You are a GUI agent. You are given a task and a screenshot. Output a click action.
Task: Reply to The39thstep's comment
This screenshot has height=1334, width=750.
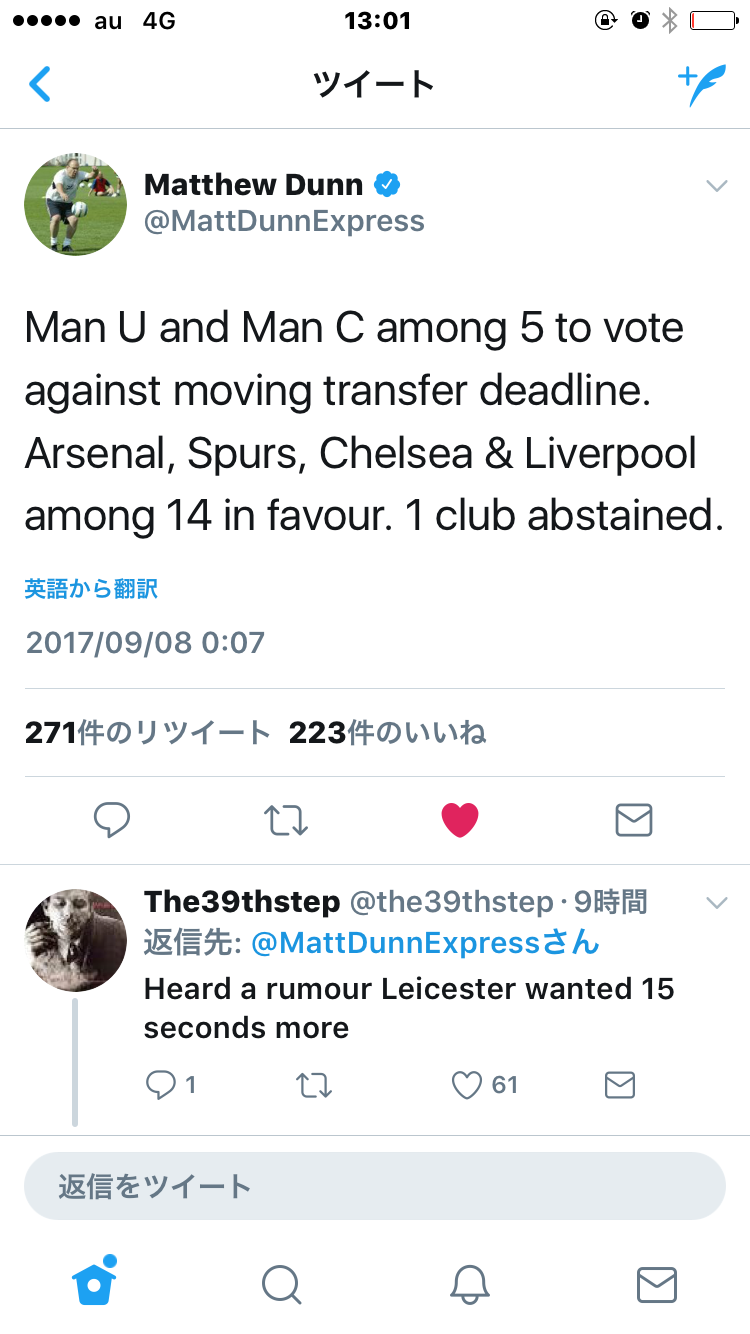[161, 1085]
